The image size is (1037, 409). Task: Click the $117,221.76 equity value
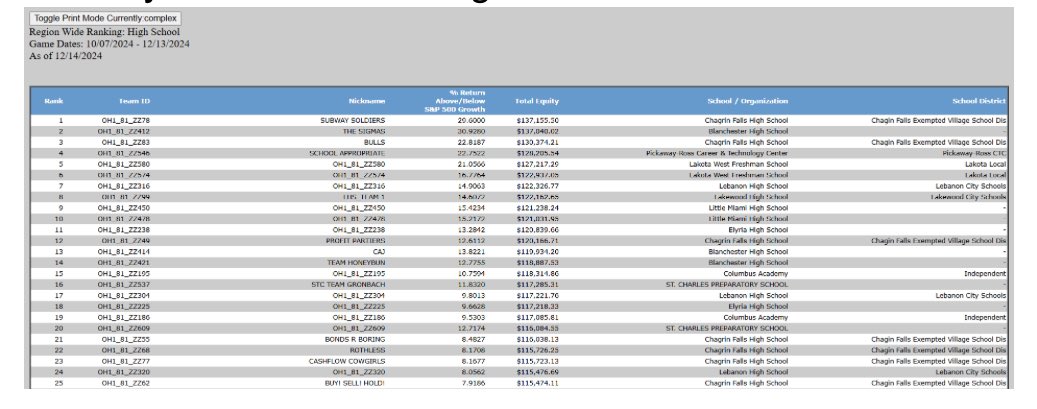pos(537,295)
